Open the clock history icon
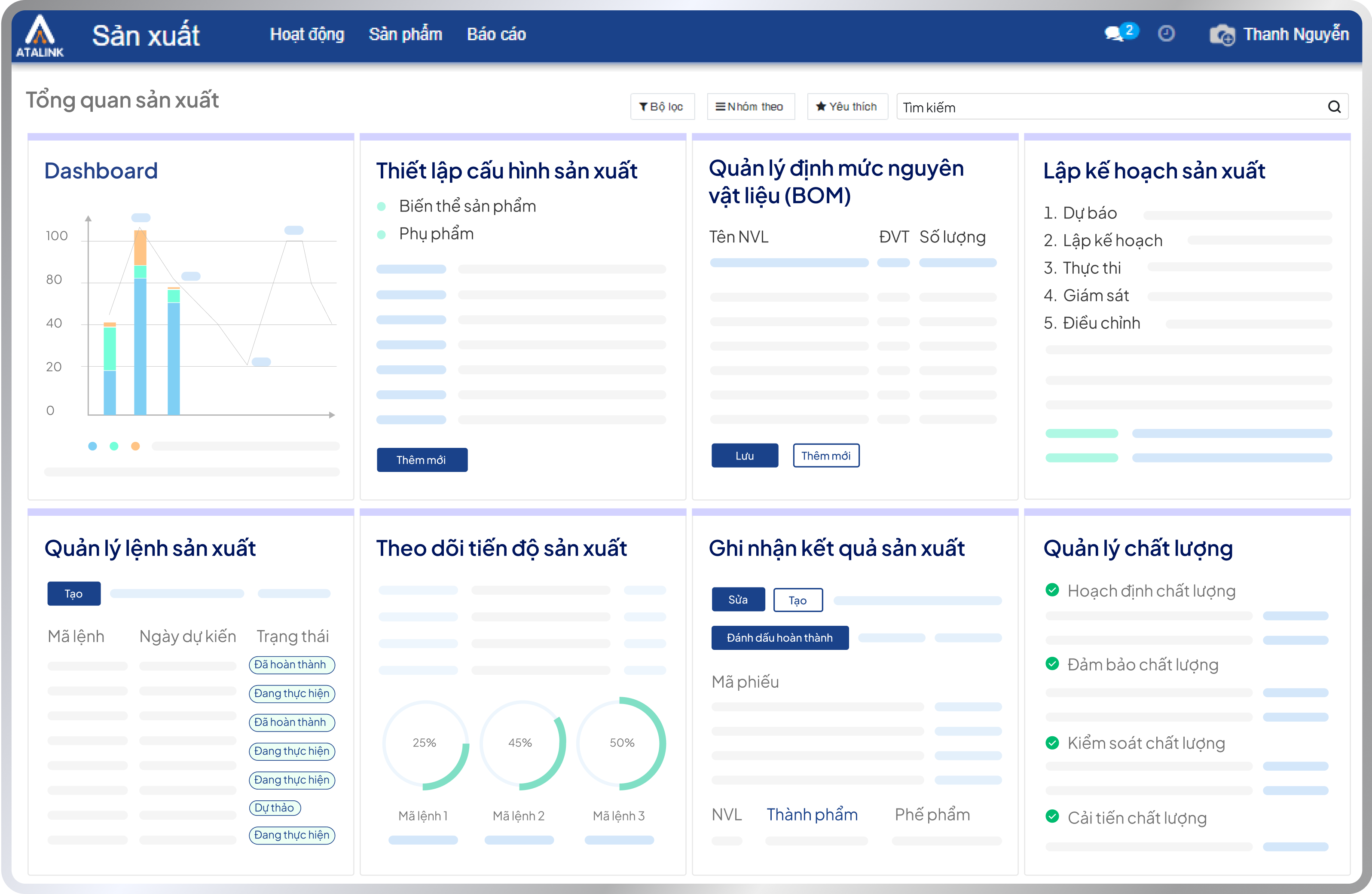The width and height of the screenshot is (1372, 894). [x=1166, y=34]
